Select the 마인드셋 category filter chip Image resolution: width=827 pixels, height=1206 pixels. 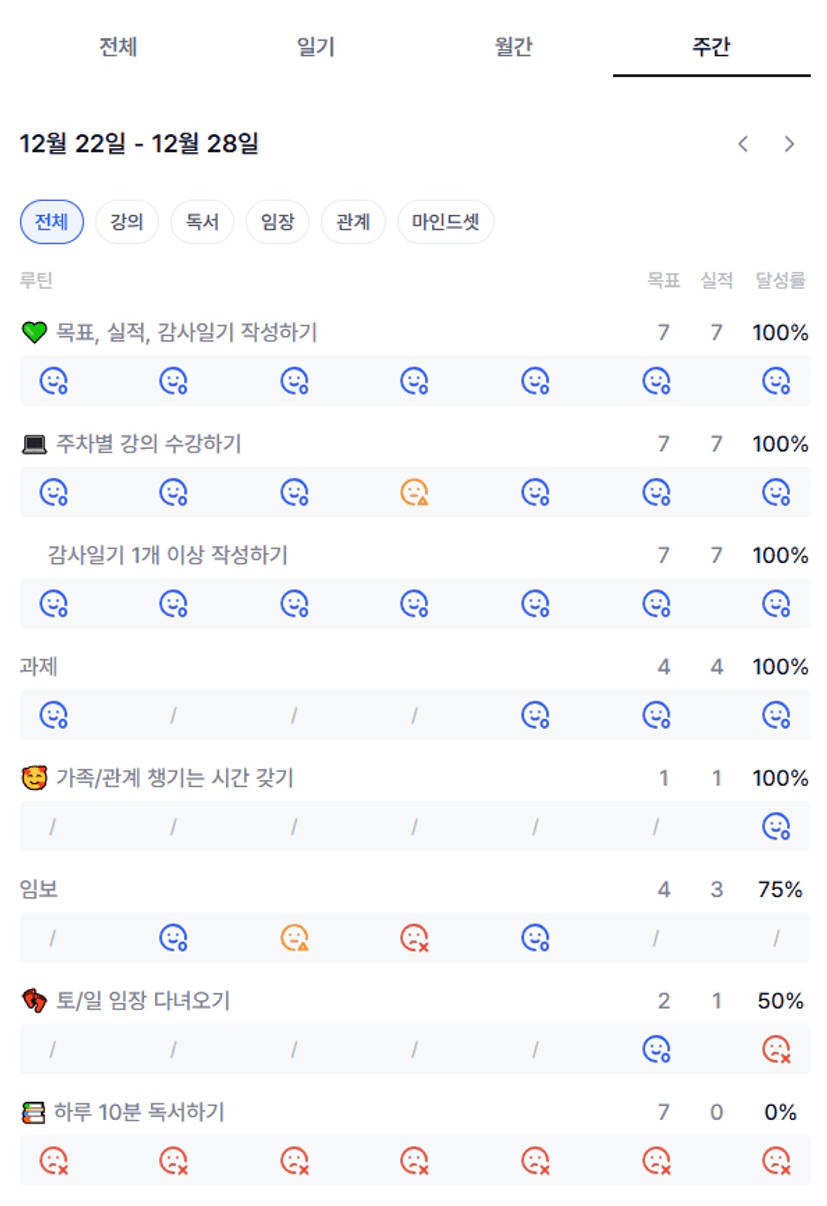(446, 222)
